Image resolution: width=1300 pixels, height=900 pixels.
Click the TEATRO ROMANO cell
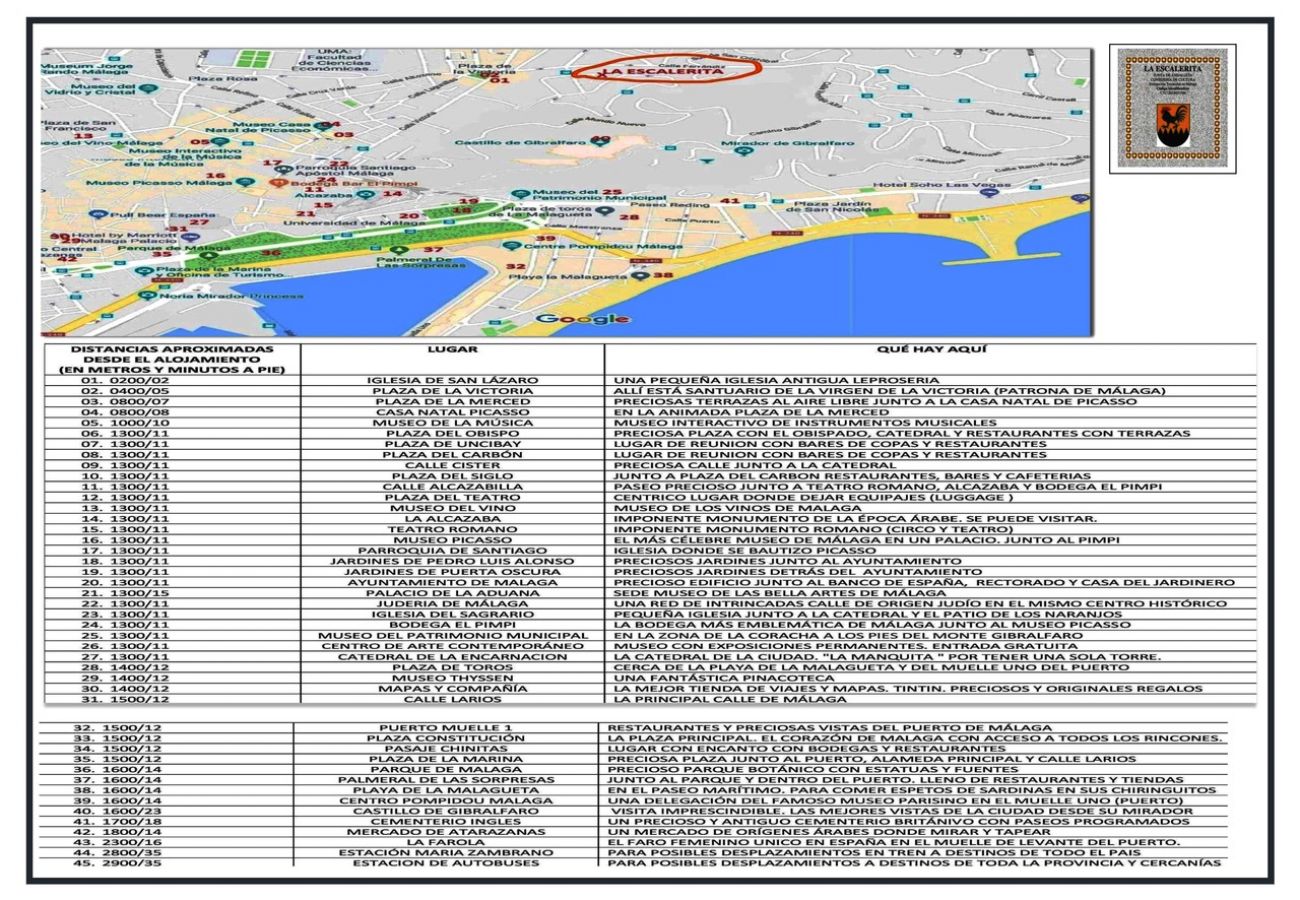click(452, 529)
